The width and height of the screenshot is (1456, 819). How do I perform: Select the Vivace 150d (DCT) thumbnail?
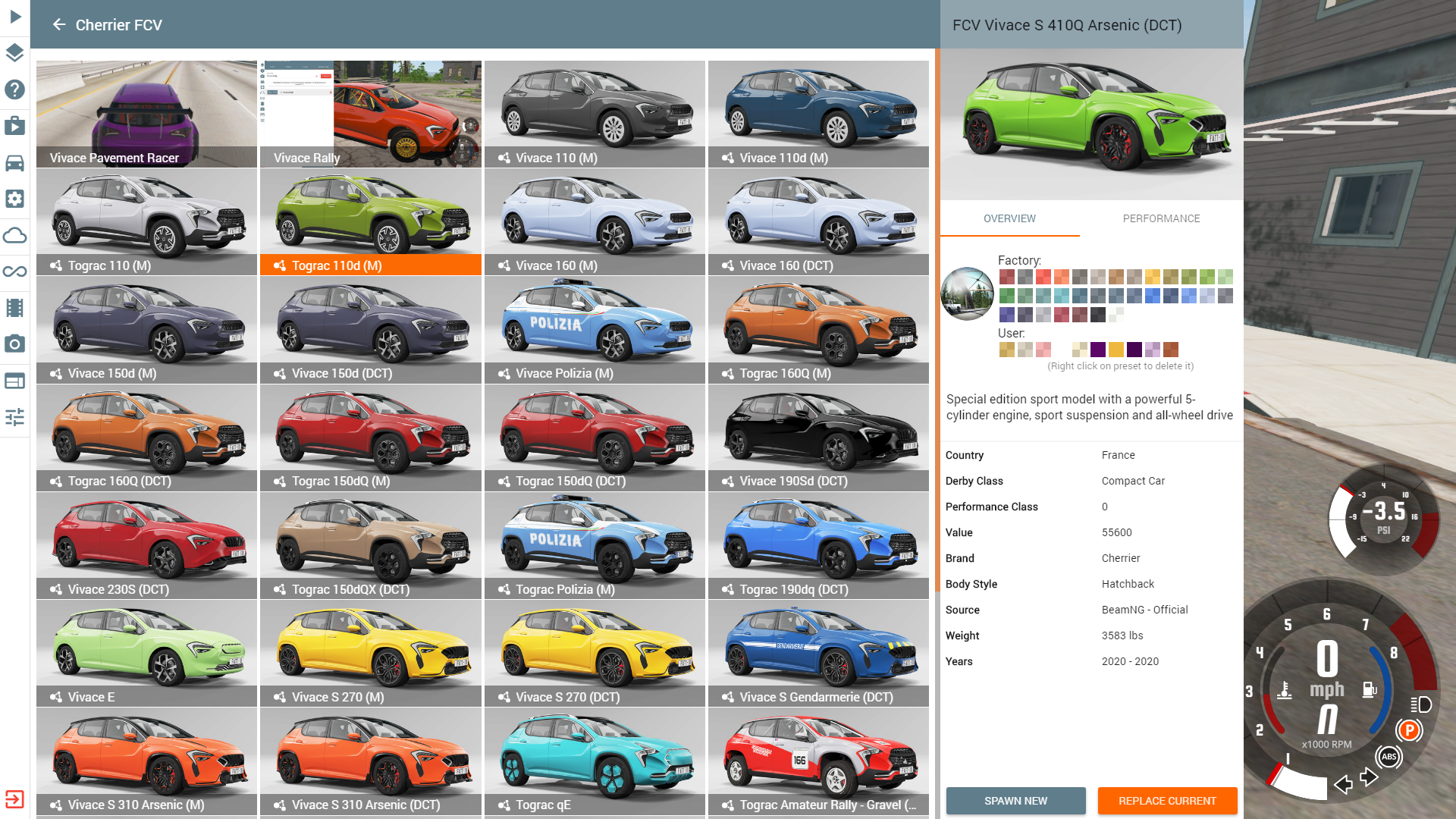tap(371, 329)
